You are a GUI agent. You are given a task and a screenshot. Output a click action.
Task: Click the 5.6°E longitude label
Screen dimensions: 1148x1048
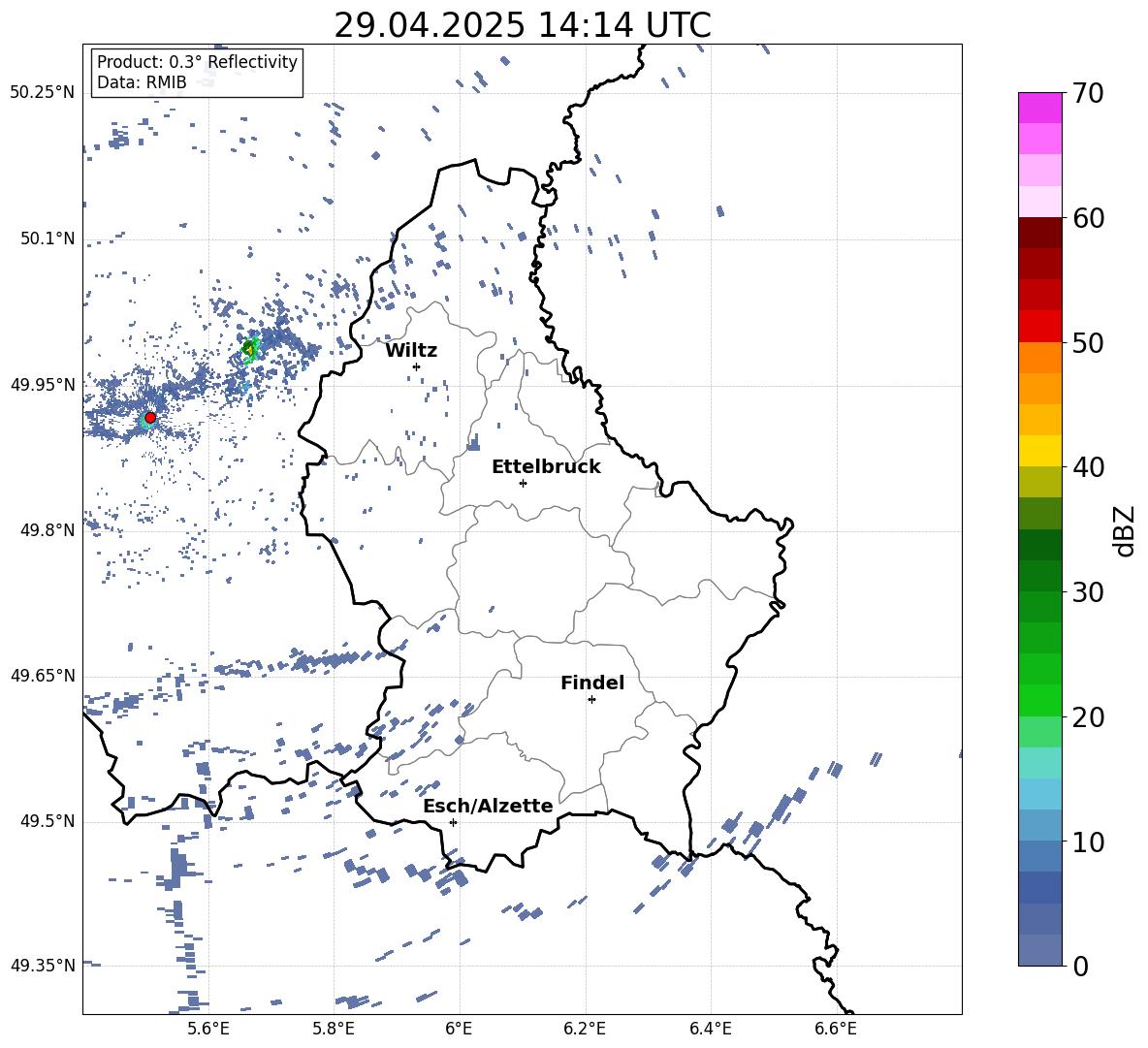[207, 1029]
